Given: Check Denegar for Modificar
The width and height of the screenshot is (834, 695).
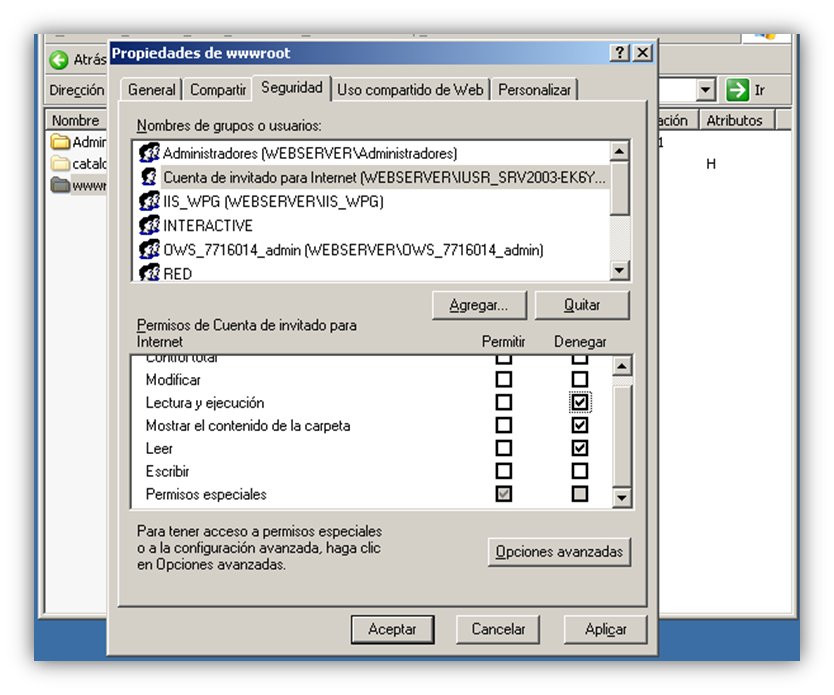Looking at the screenshot, I should [579, 379].
